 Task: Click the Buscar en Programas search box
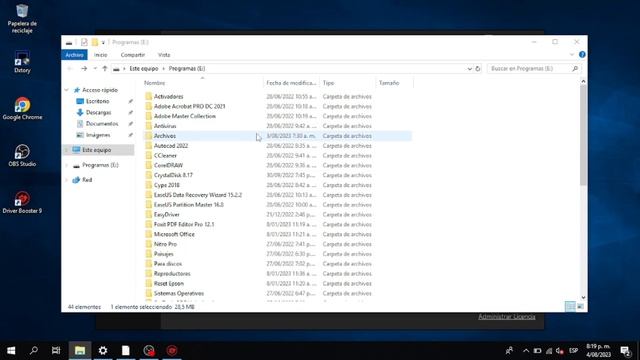click(x=533, y=69)
